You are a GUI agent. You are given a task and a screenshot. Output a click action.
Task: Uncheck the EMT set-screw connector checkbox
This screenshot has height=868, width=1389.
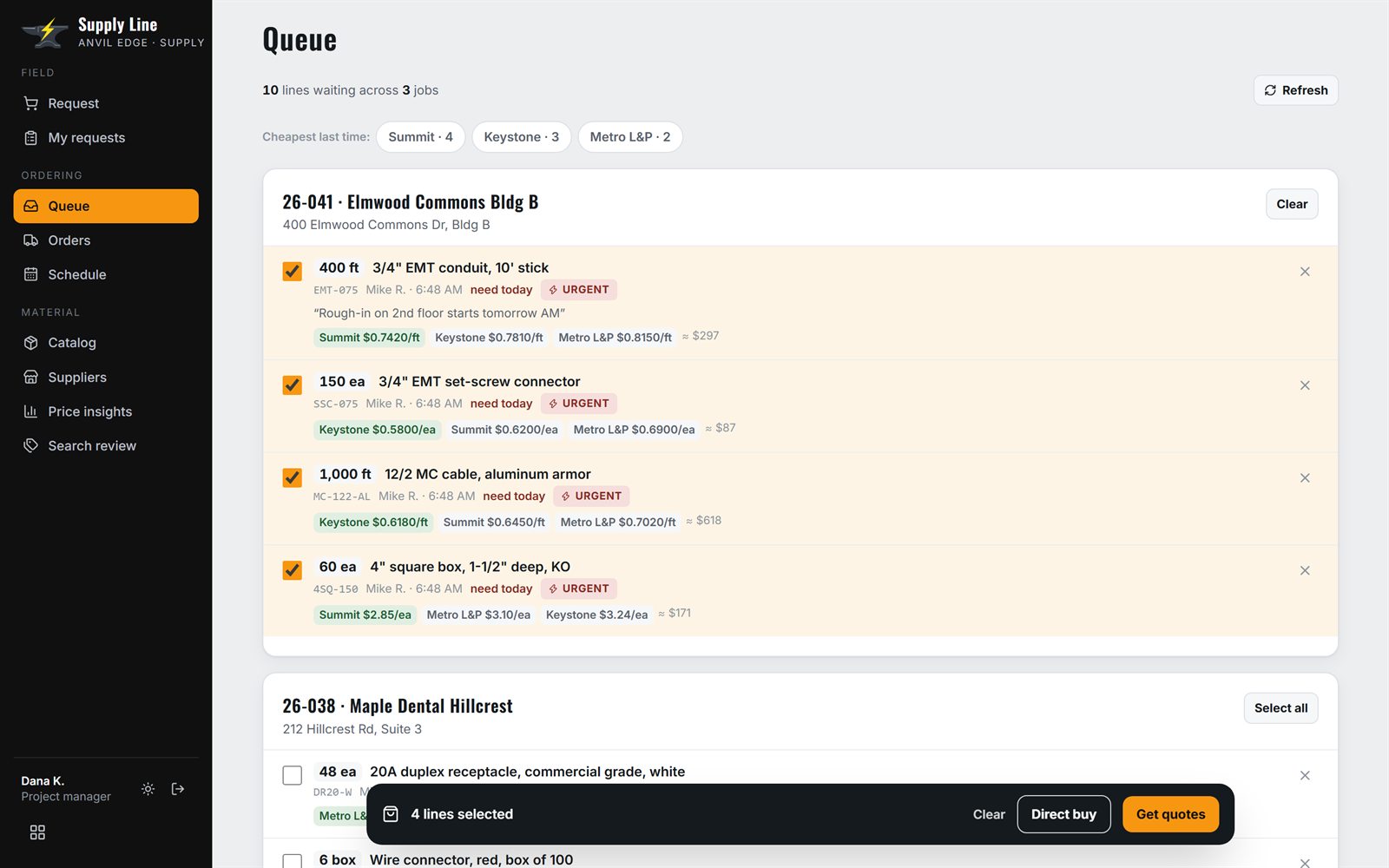[x=293, y=385]
